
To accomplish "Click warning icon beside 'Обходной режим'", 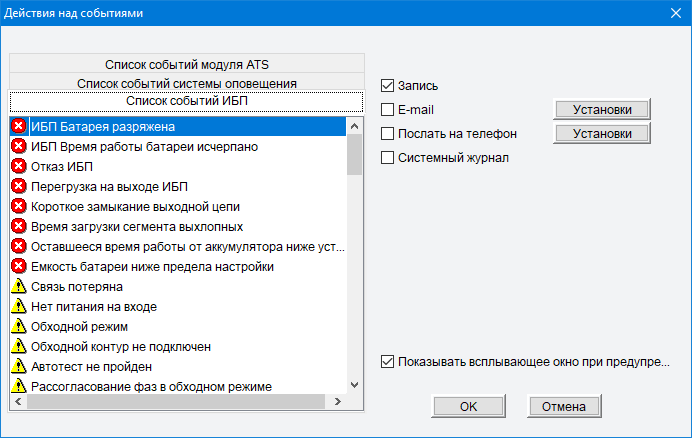I will [18, 326].
